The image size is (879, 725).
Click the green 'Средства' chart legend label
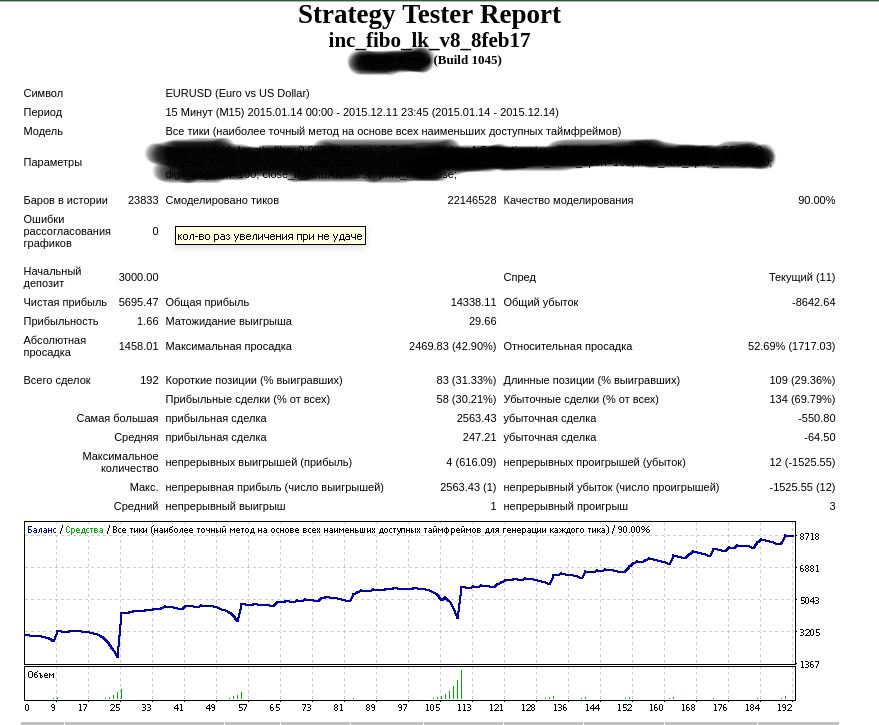click(x=84, y=529)
